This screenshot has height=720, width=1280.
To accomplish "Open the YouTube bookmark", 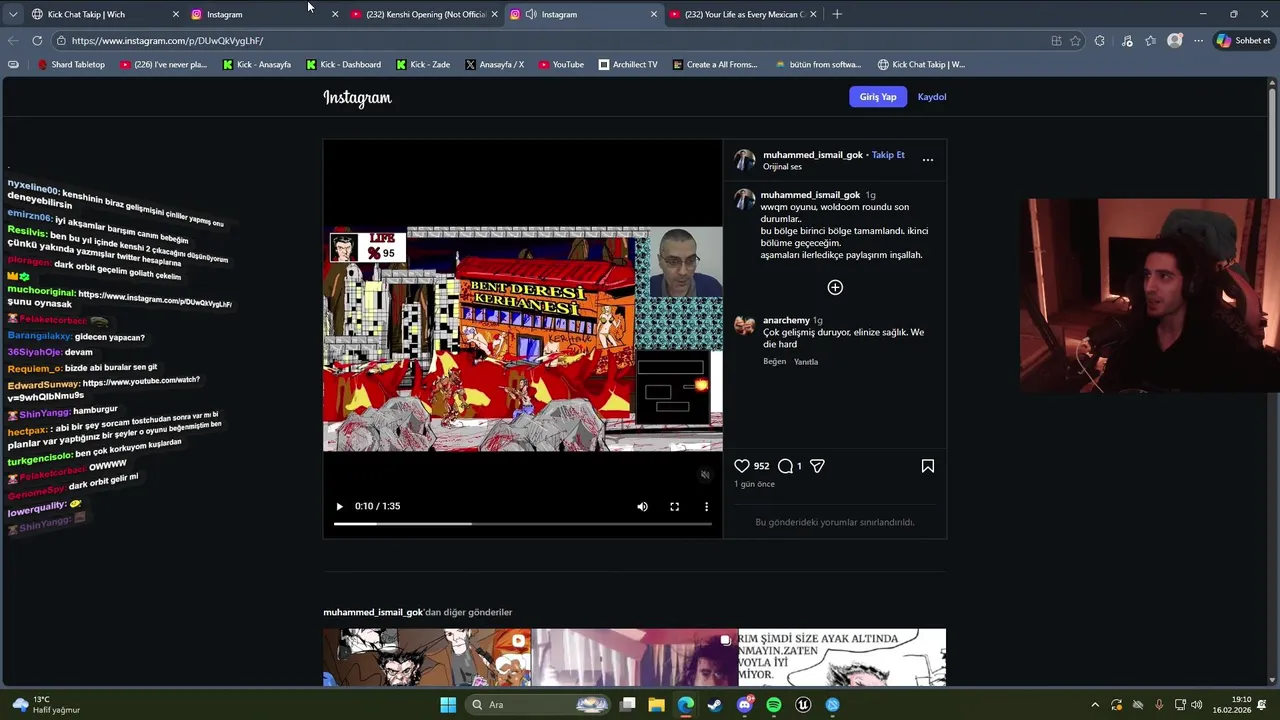I will click(x=561, y=64).
